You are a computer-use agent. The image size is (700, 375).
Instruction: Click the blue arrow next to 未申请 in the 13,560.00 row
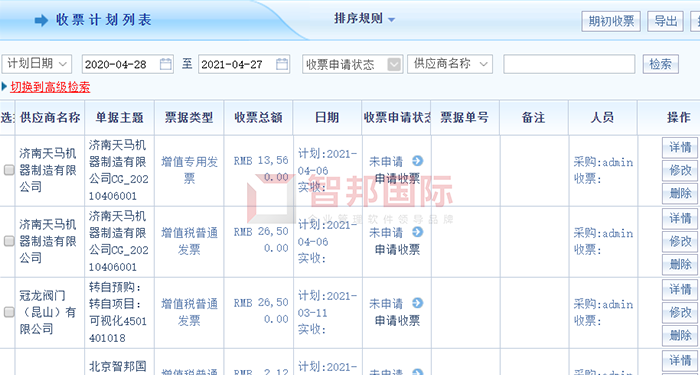(417, 161)
